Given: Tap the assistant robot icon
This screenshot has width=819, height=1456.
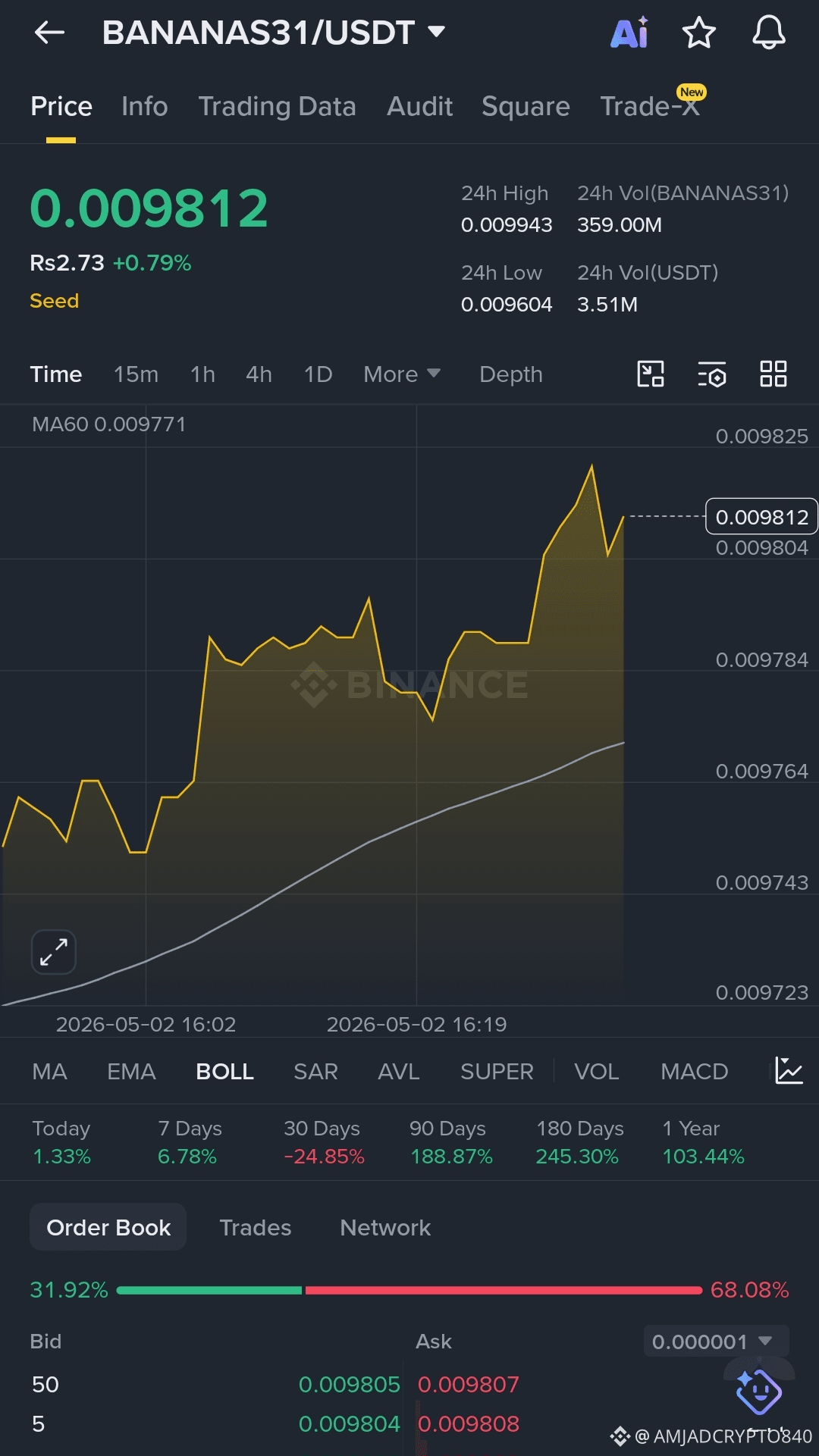Looking at the screenshot, I should (x=759, y=1392).
